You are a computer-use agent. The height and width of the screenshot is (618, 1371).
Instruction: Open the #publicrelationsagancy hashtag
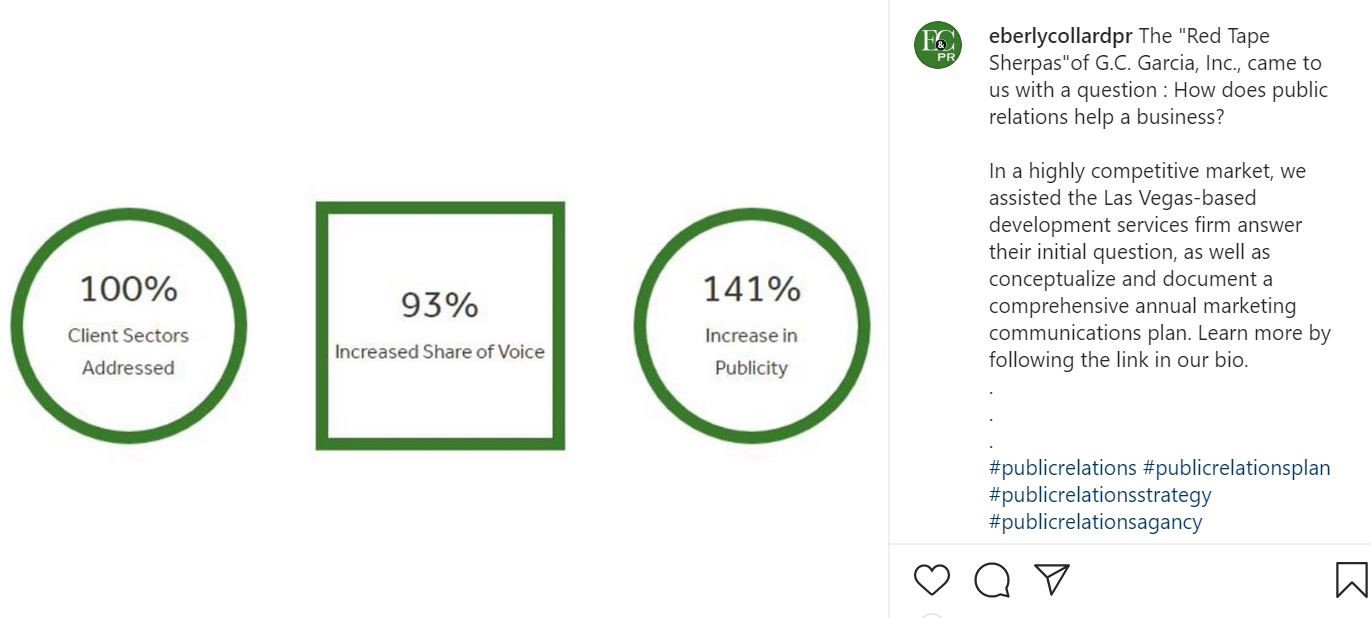coord(1095,522)
